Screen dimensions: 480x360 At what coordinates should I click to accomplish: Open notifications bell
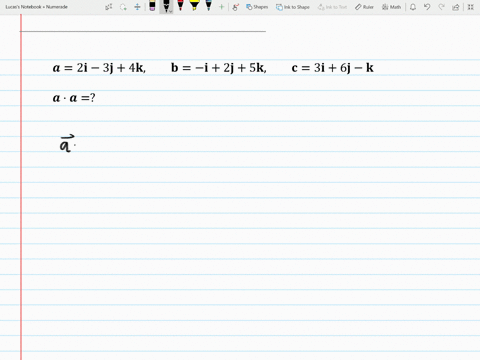(413, 7)
